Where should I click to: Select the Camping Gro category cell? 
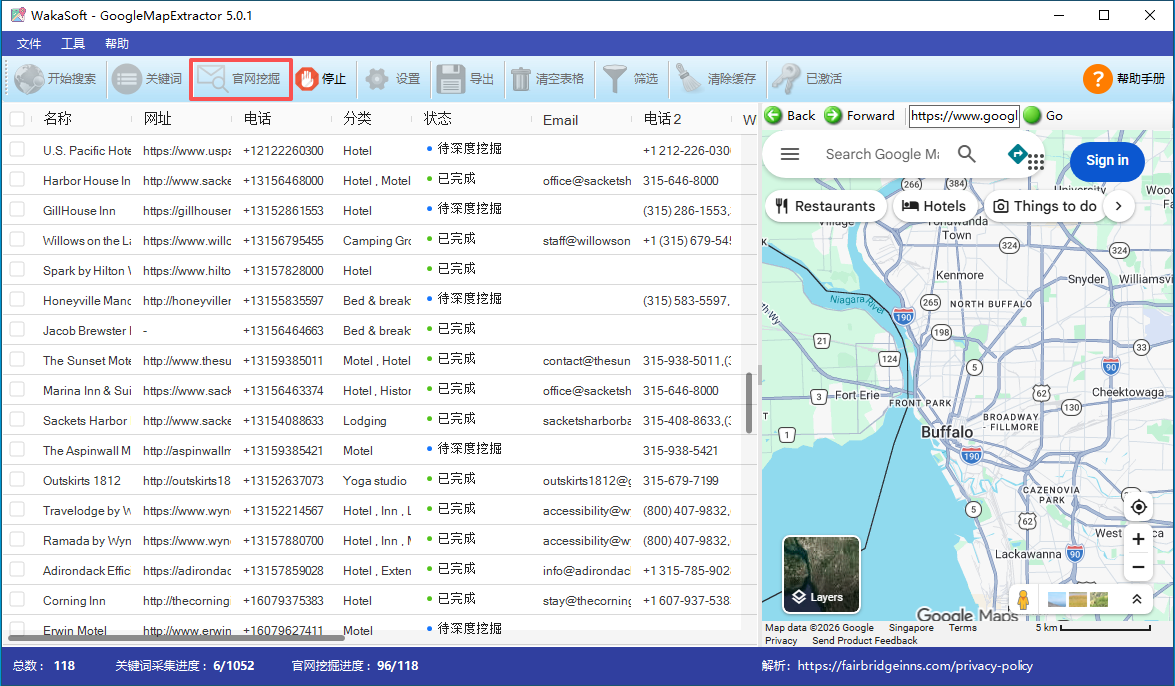377,241
